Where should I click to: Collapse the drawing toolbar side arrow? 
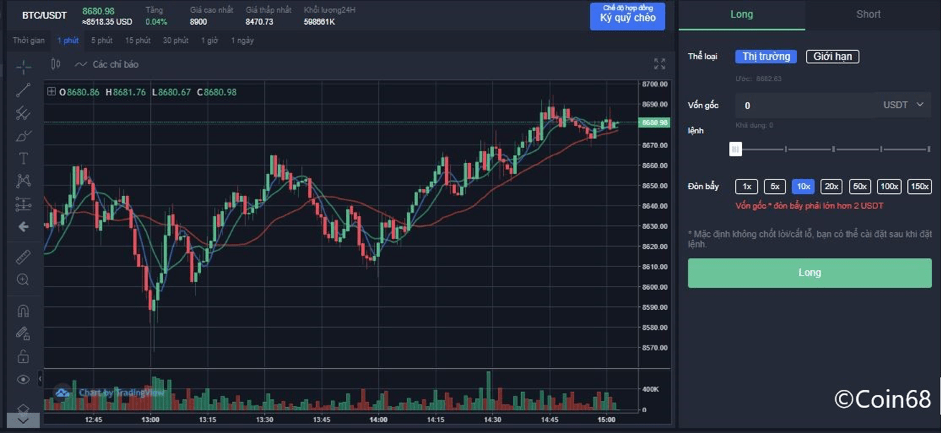point(41,379)
